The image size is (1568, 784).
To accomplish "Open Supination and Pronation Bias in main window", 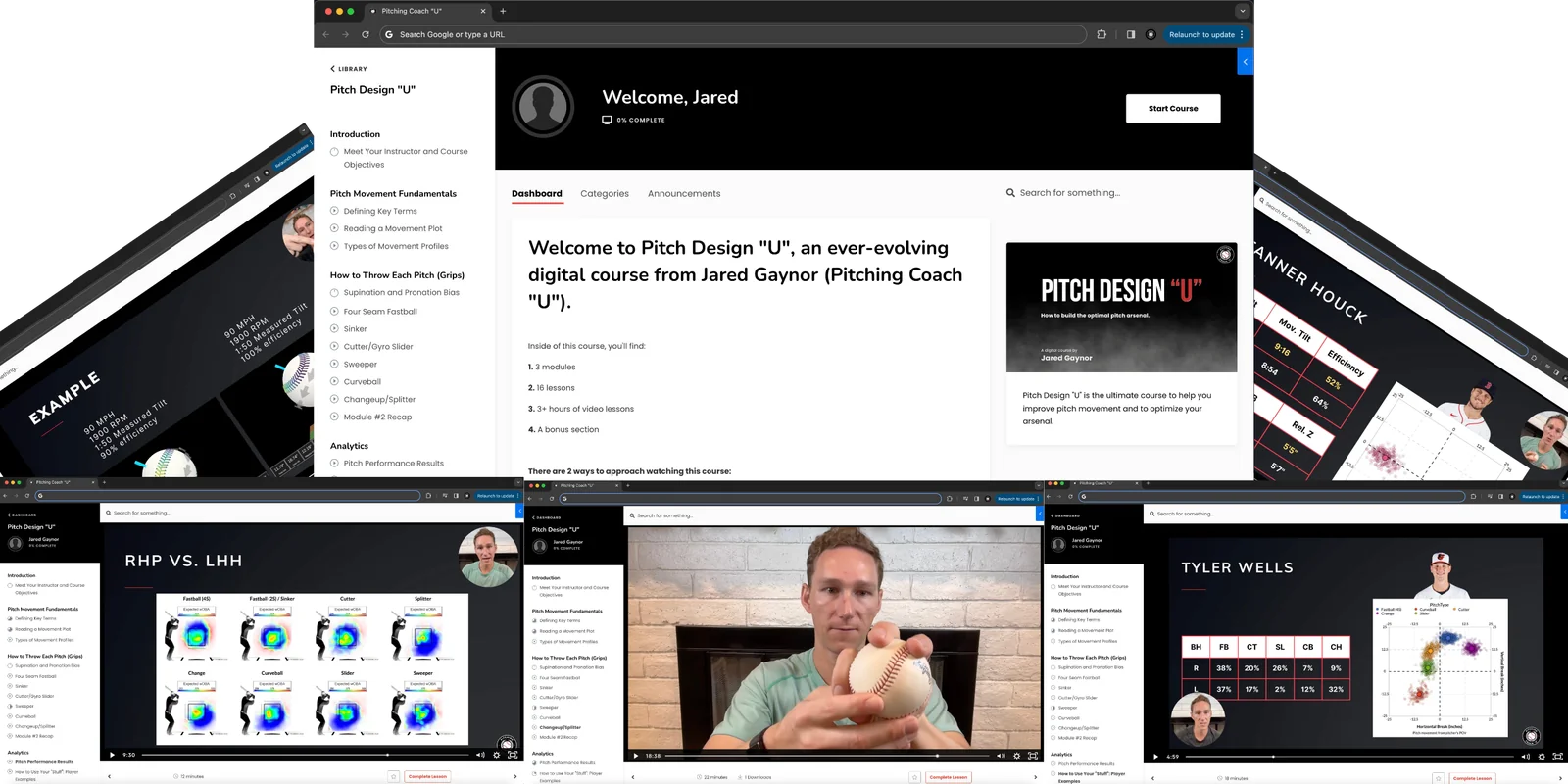I will [x=401, y=292].
